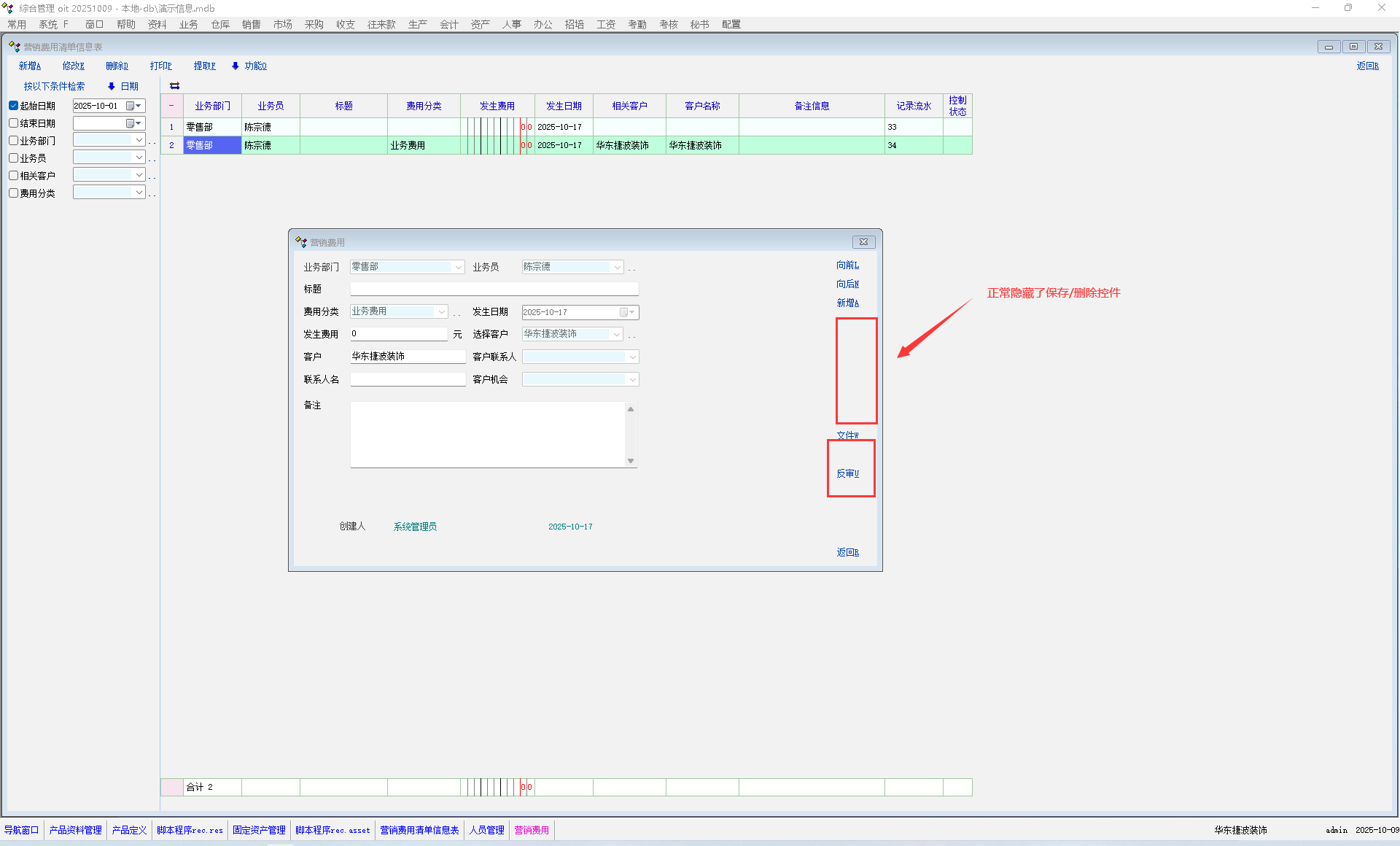Enable the 业务部门 filter checkbox
Viewport: 1400px width, 846px height.
point(14,141)
